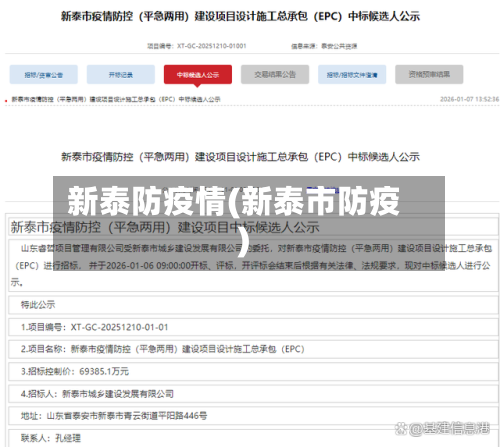Viewport: 500px width, 447px height.
Task: Click the page title heading at top
Action: 240,16
